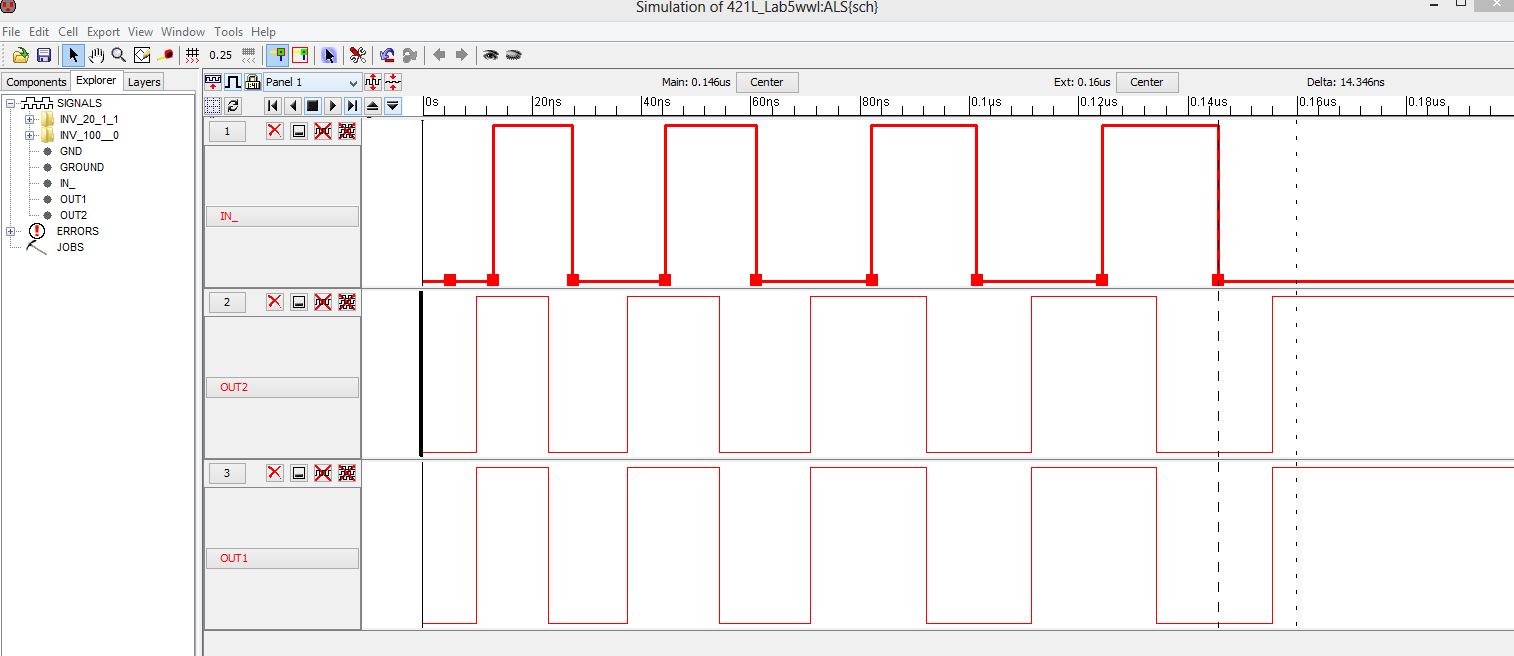Viewport: 1514px width, 656px height.
Task: Go back with the left arrow
Action: [439, 55]
